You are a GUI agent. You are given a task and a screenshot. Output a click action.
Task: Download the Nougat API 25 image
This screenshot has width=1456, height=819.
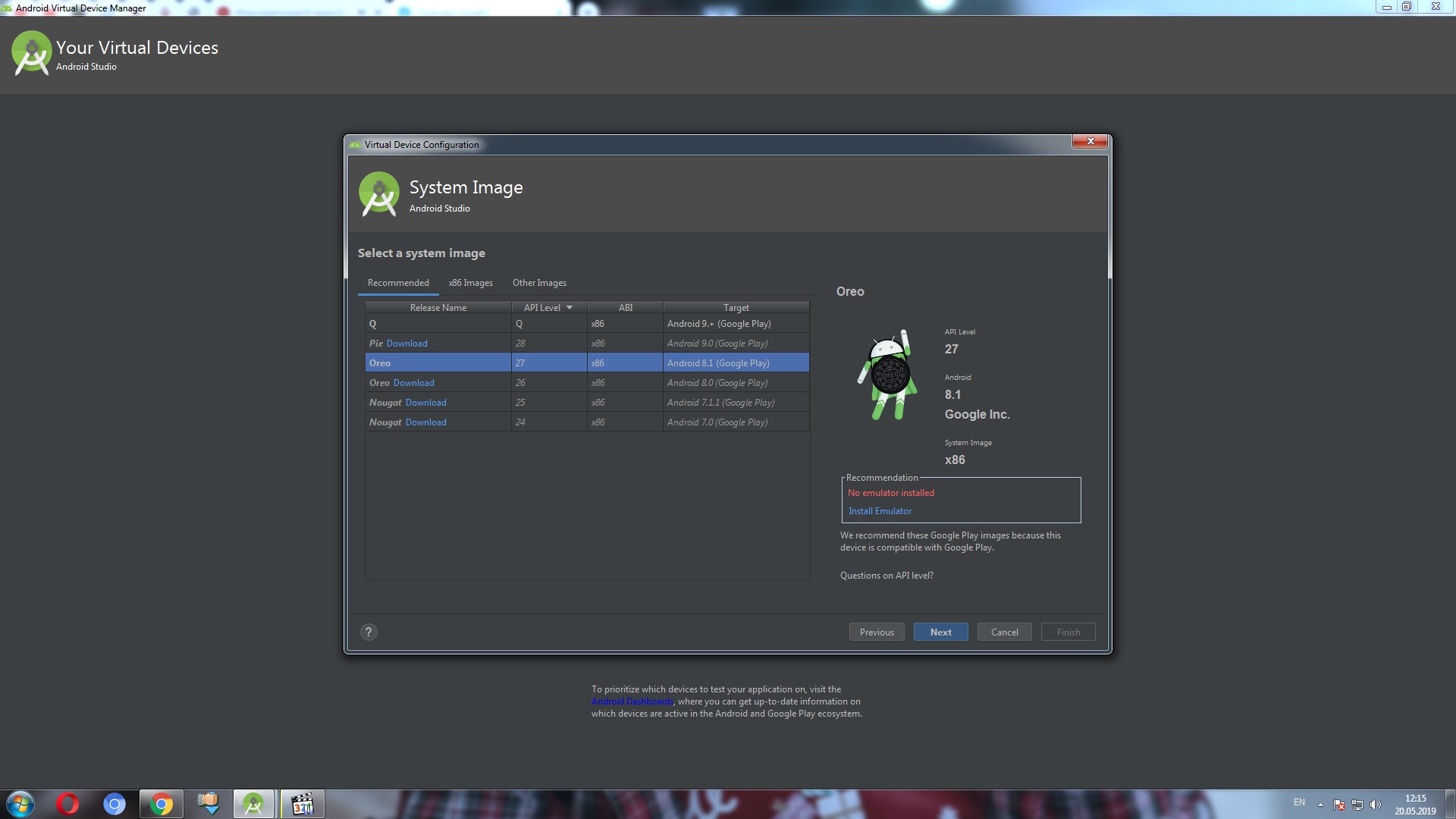coord(426,403)
